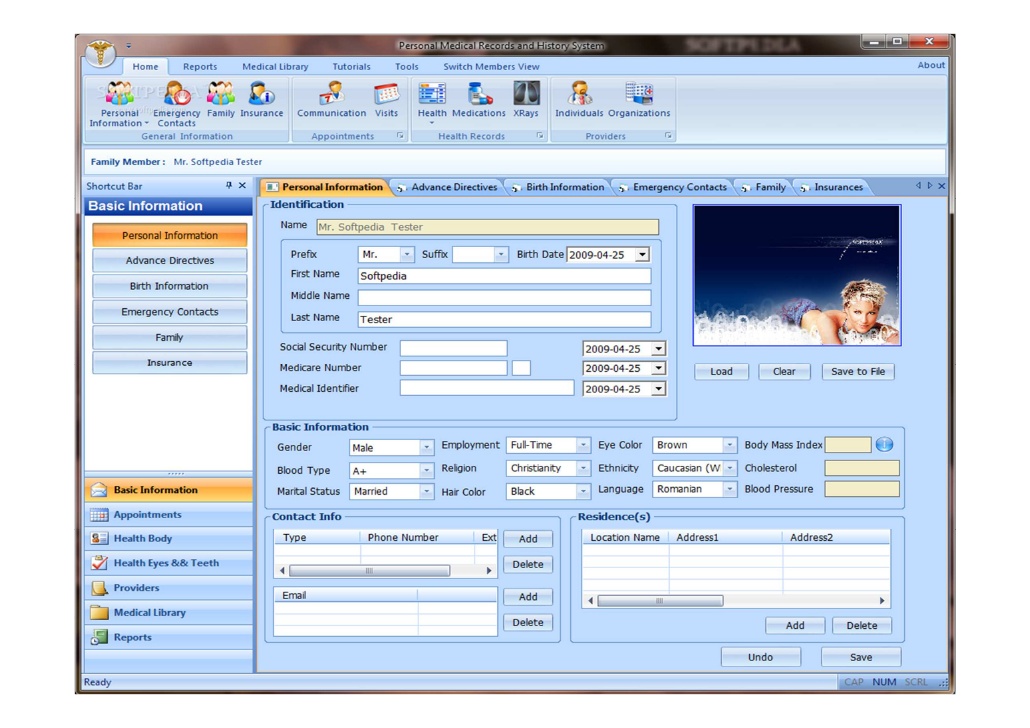The height and width of the screenshot is (728, 1030).
Task: Click the Contact Info horizontal scrollbar
Action: pos(369,571)
